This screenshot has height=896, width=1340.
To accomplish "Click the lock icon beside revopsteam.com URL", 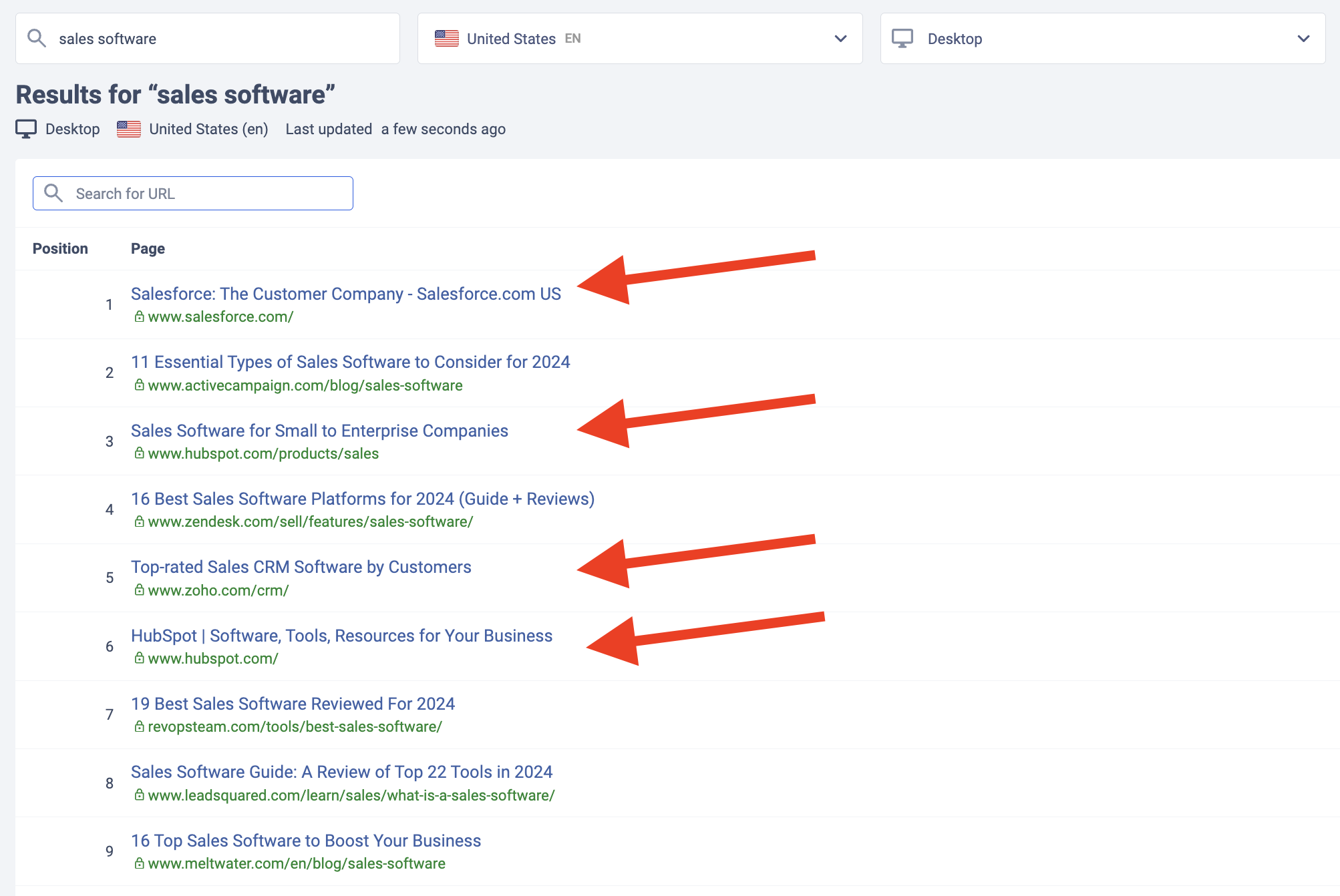I will (139, 726).
